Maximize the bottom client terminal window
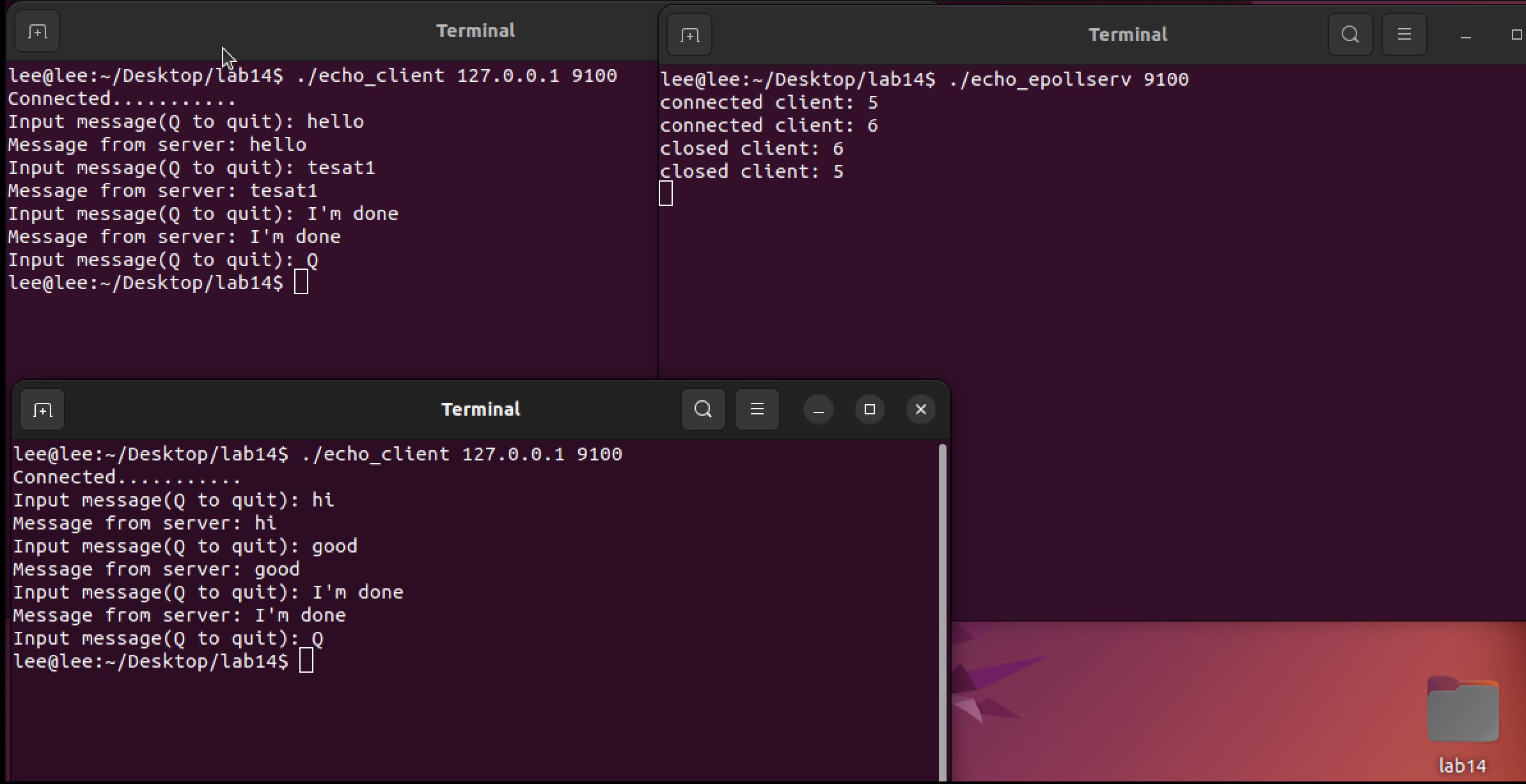 point(869,409)
